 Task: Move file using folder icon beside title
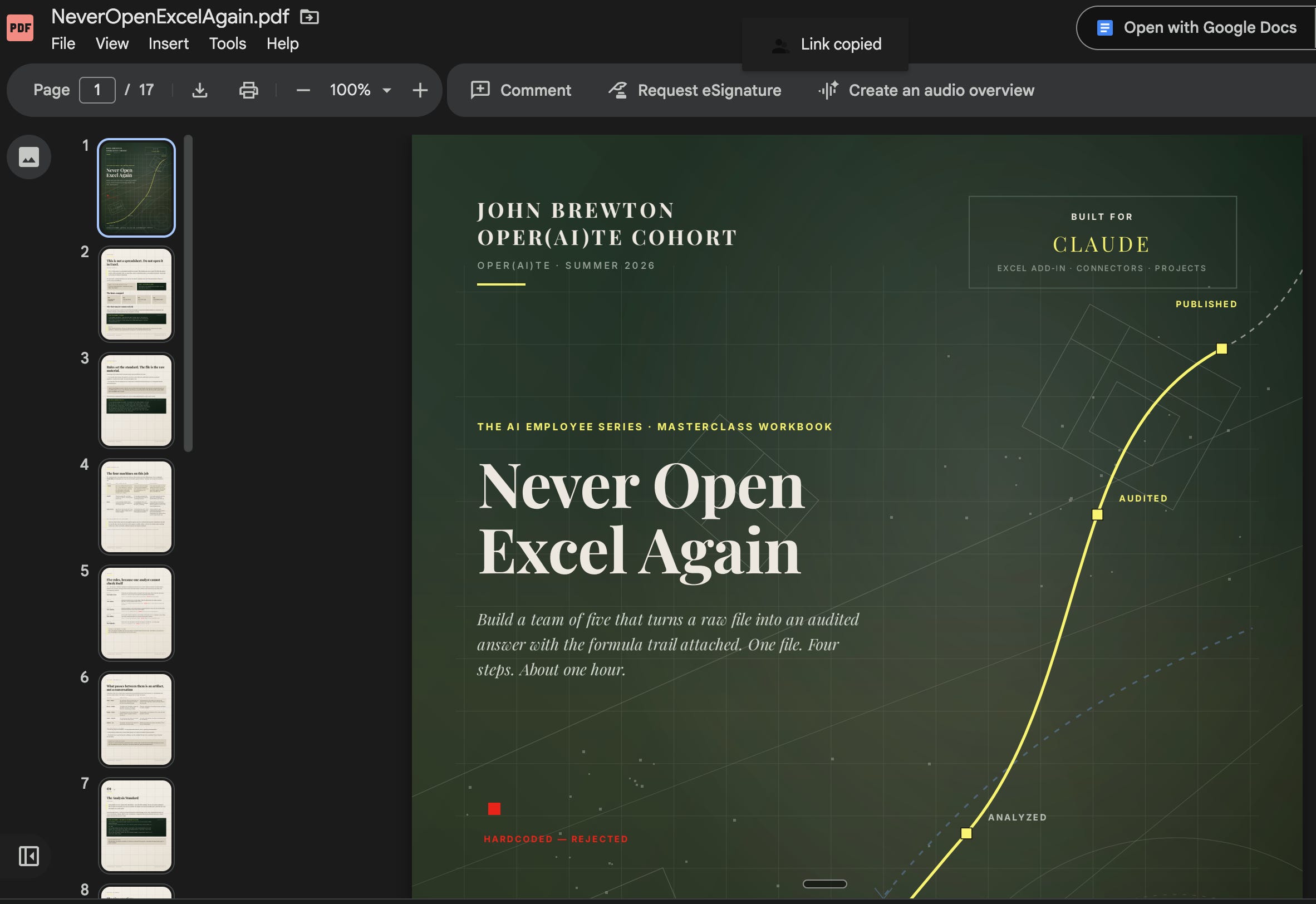coord(310,17)
